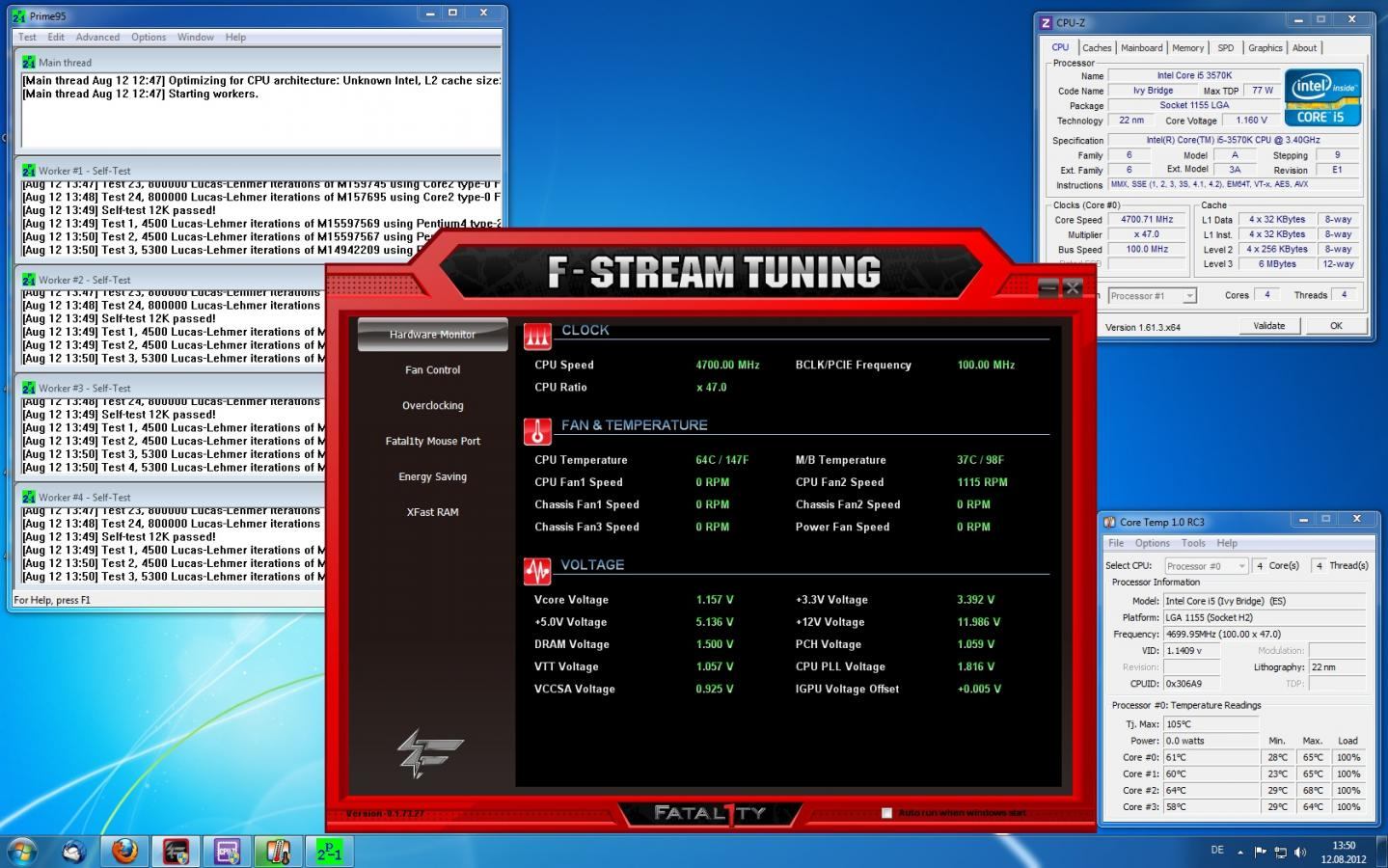This screenshot has width=1388, height=868.
Task: Open the Edit menu in Prime95
Action: click(56, 37)
